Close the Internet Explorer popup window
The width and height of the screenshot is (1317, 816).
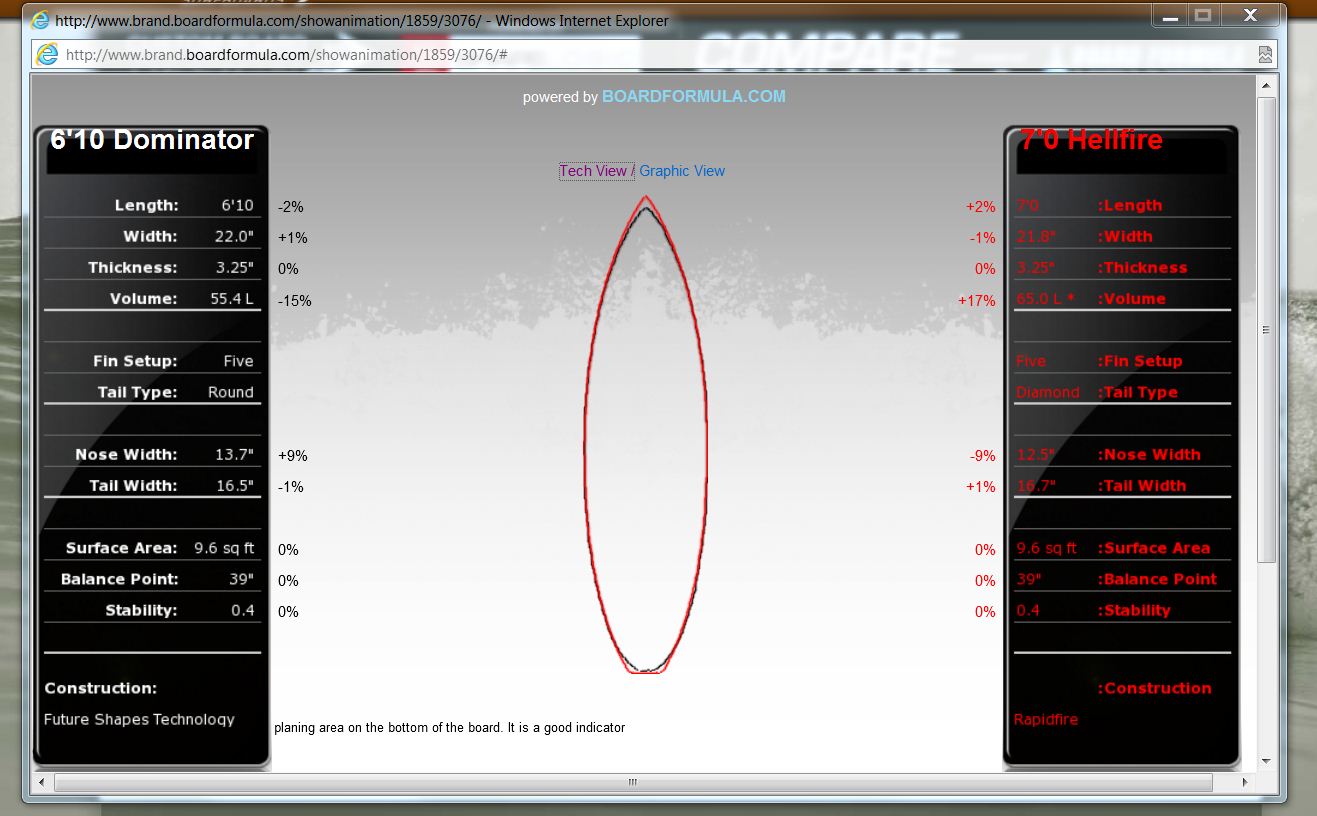1250,16
